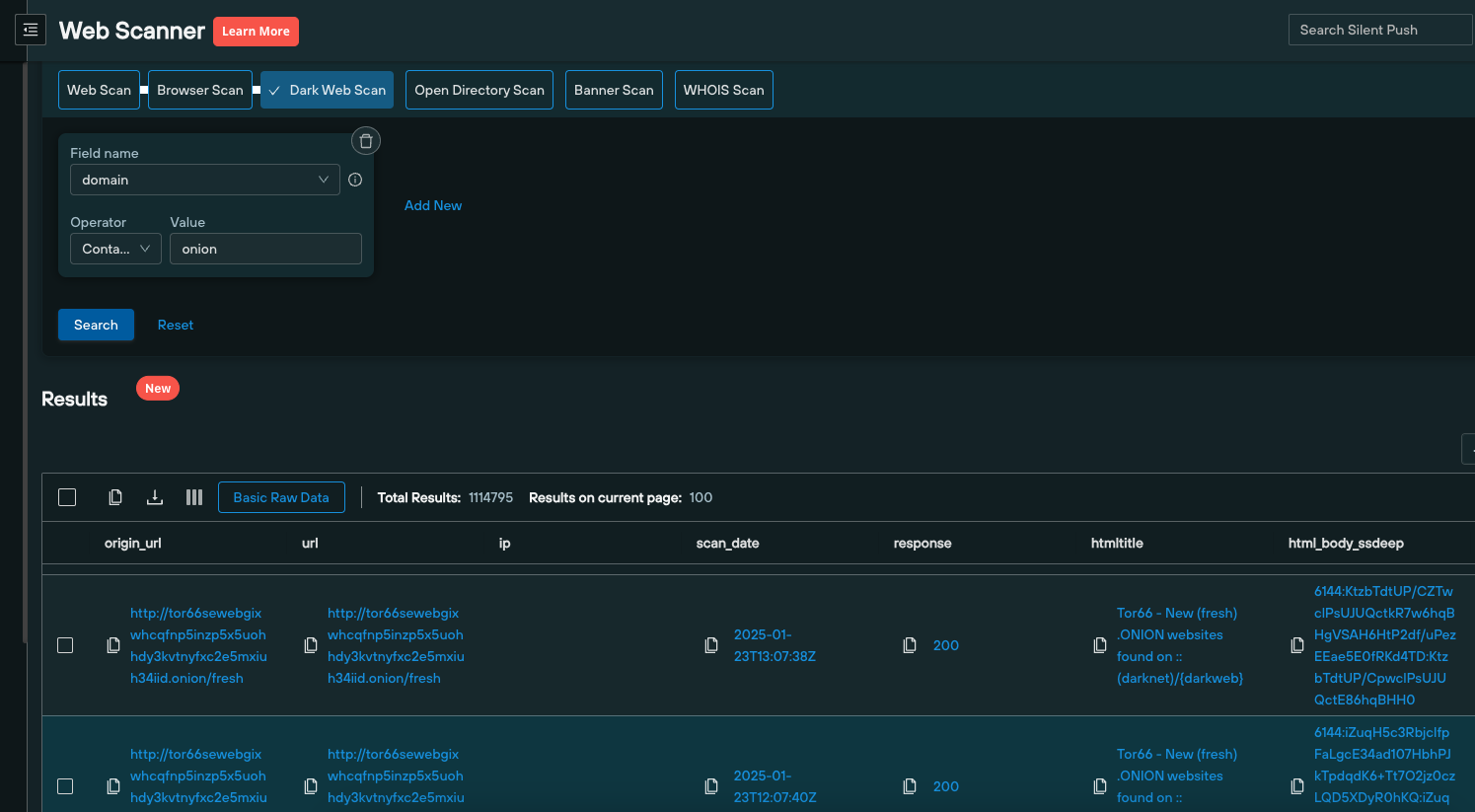This screenshot has height=812, width=1475.
Task: Switch to Web Scan tab
Action: point(99,90)
